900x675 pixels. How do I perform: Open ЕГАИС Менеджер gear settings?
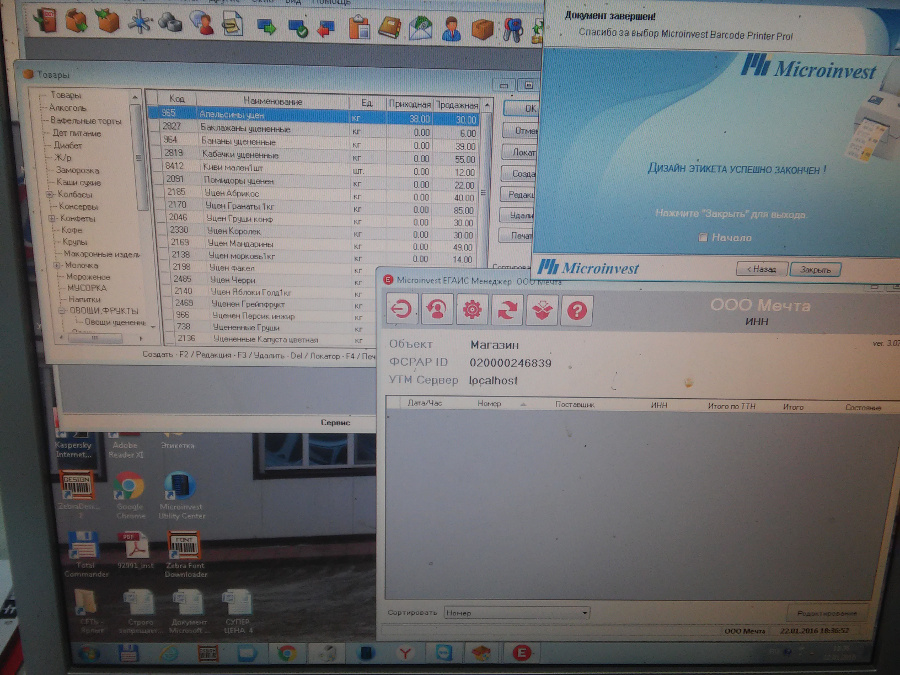pos(472,310)
